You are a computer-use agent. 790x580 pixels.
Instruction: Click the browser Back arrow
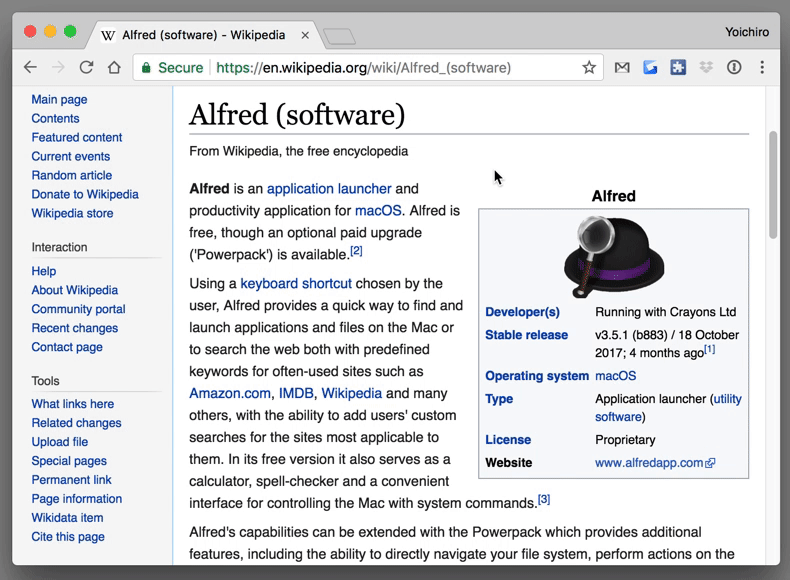click(30, 67)
